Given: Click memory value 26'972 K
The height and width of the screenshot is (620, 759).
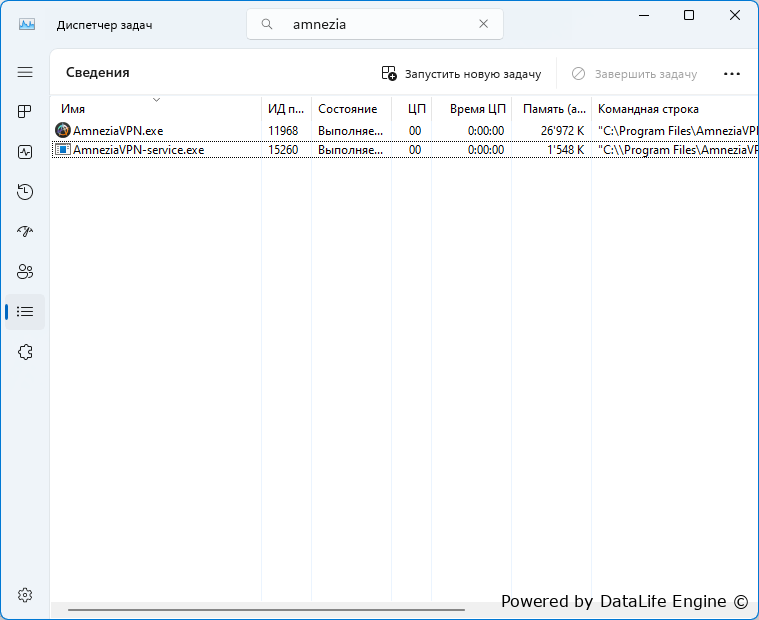Looking at the screenshot, I should coord(562,131).
